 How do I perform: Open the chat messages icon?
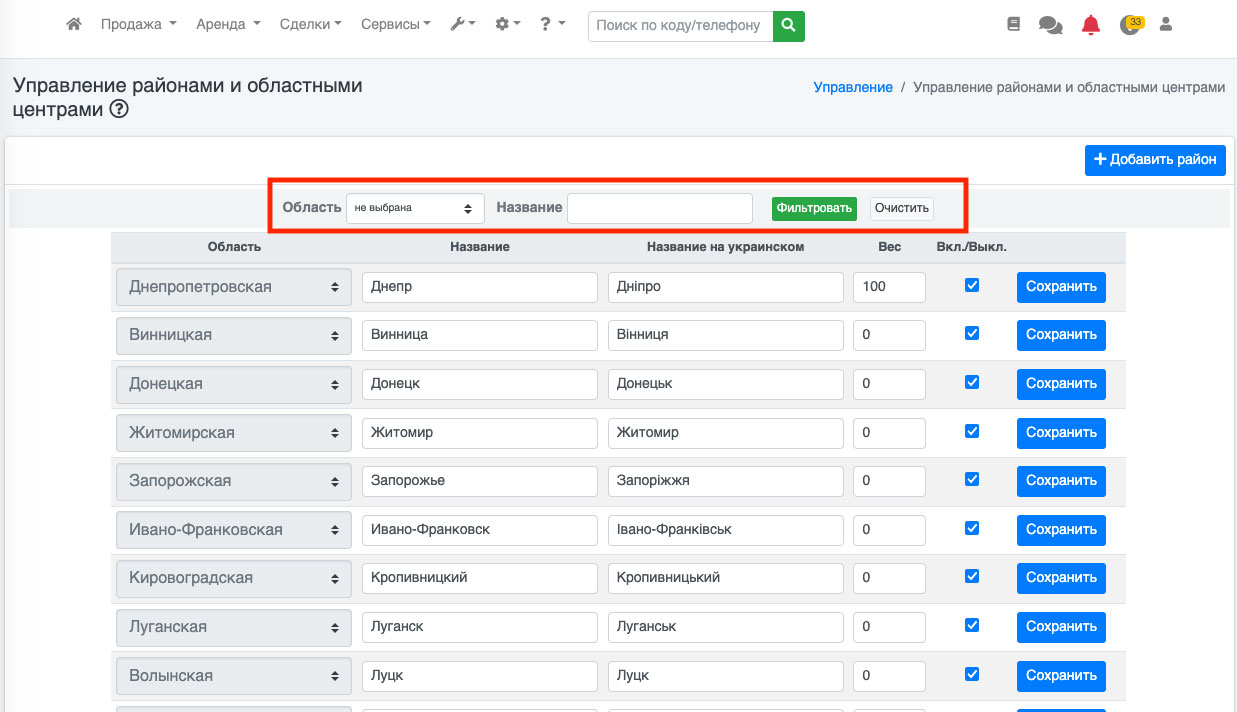pos(1050,26)
